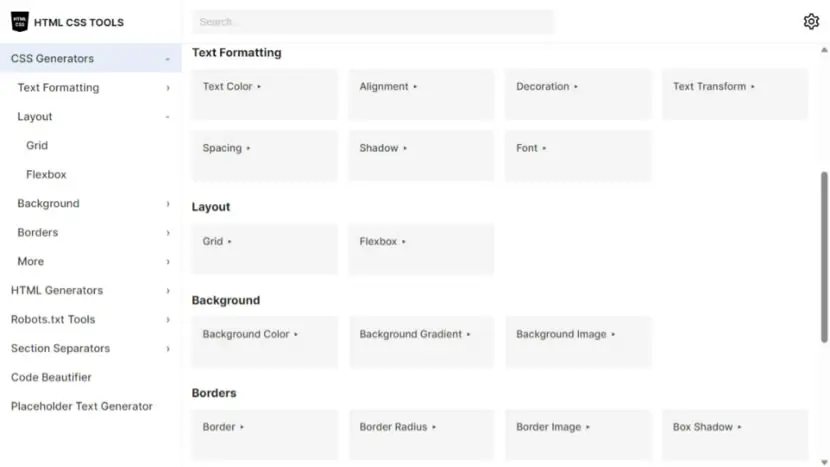Expand the Background sidebar chevron
Screen dimensions: 830x467
pos(168,204)
